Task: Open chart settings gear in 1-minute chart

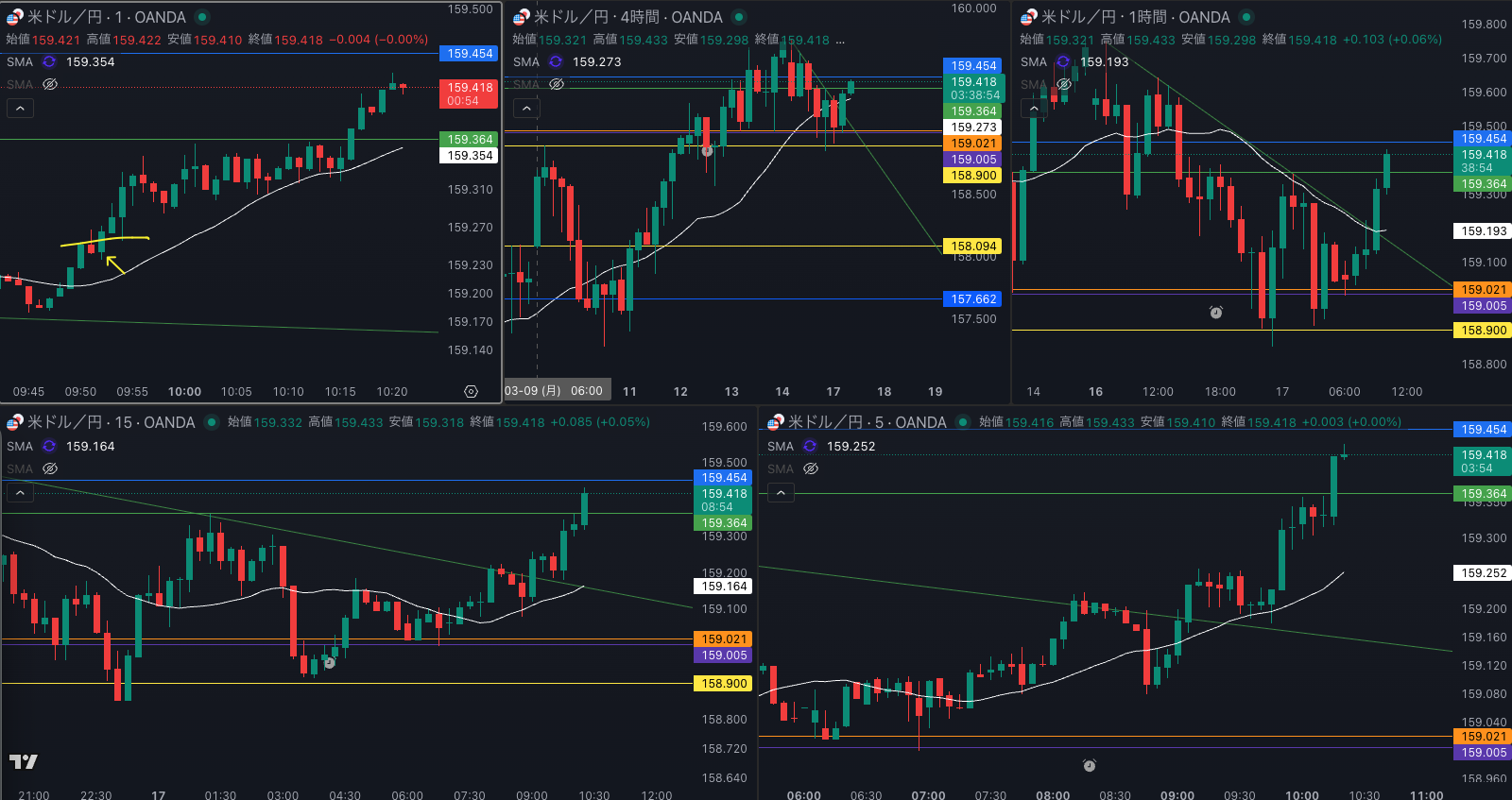Action: click(x=471, y=391)
